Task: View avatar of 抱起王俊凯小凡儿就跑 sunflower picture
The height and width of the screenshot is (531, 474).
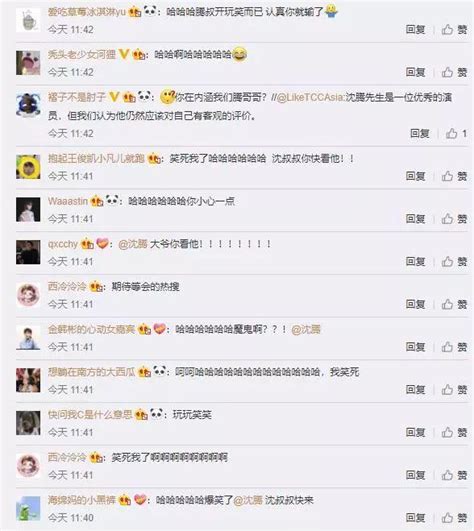Action: [x=28, y=167]
